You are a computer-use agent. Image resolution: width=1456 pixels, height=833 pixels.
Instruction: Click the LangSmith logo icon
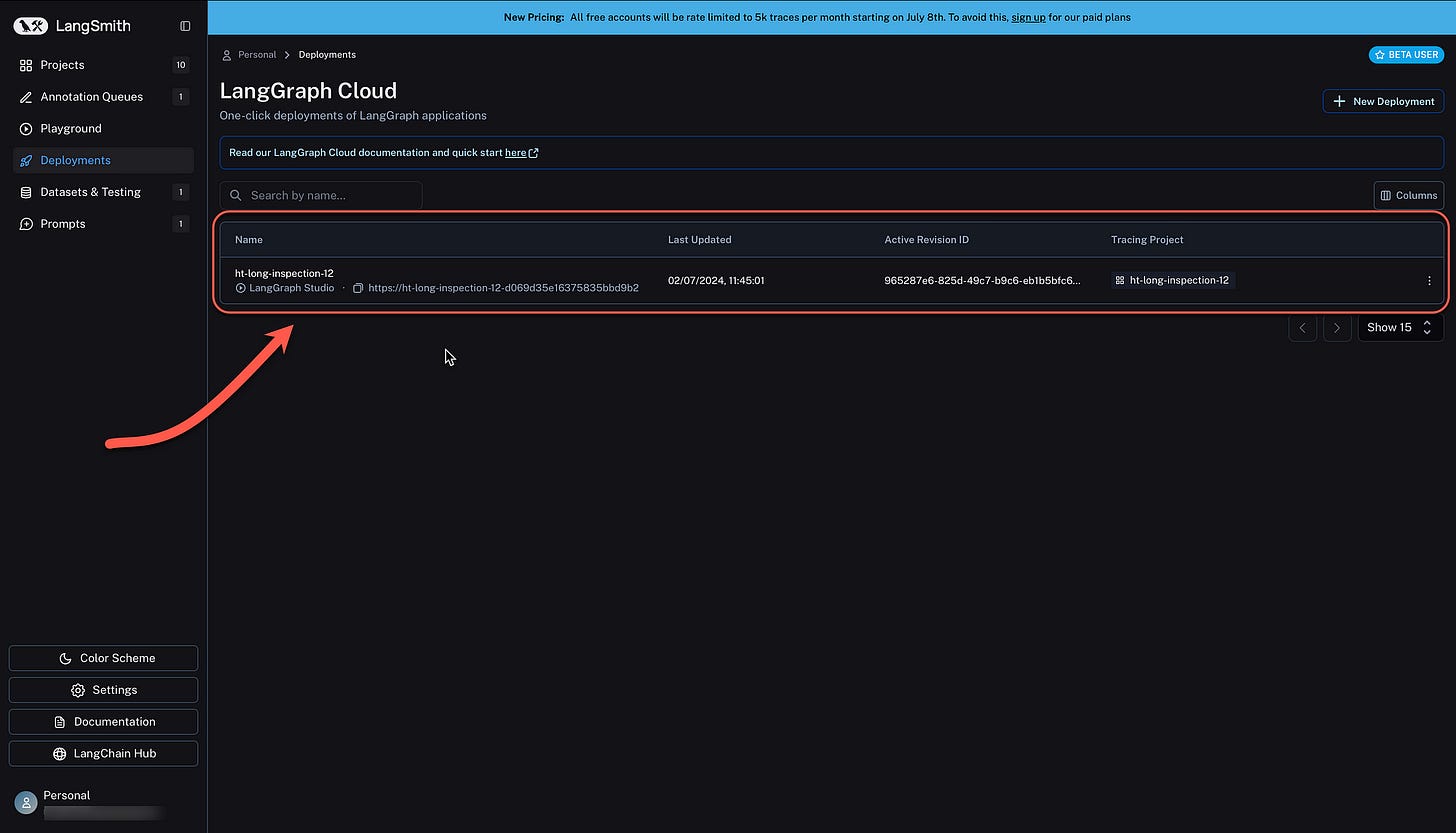tap(31, 26)
